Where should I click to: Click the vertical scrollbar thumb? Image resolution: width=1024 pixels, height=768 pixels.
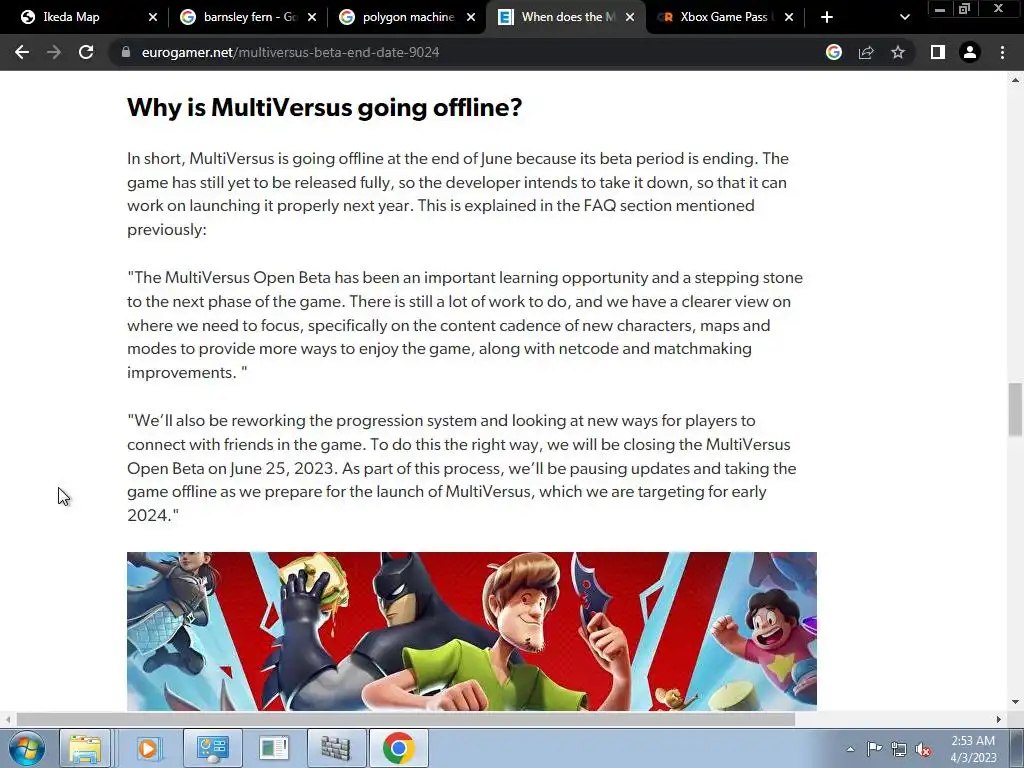pyautogui.click(x=1015, y=409)
